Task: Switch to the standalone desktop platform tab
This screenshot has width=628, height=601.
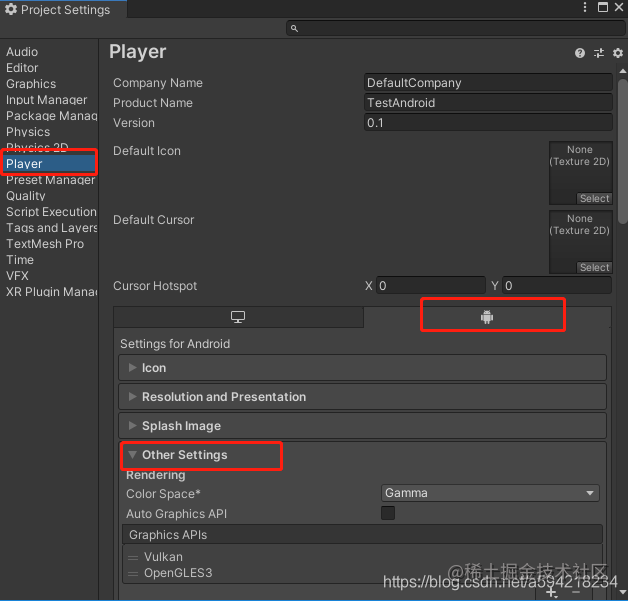Action: coord(238,317)
